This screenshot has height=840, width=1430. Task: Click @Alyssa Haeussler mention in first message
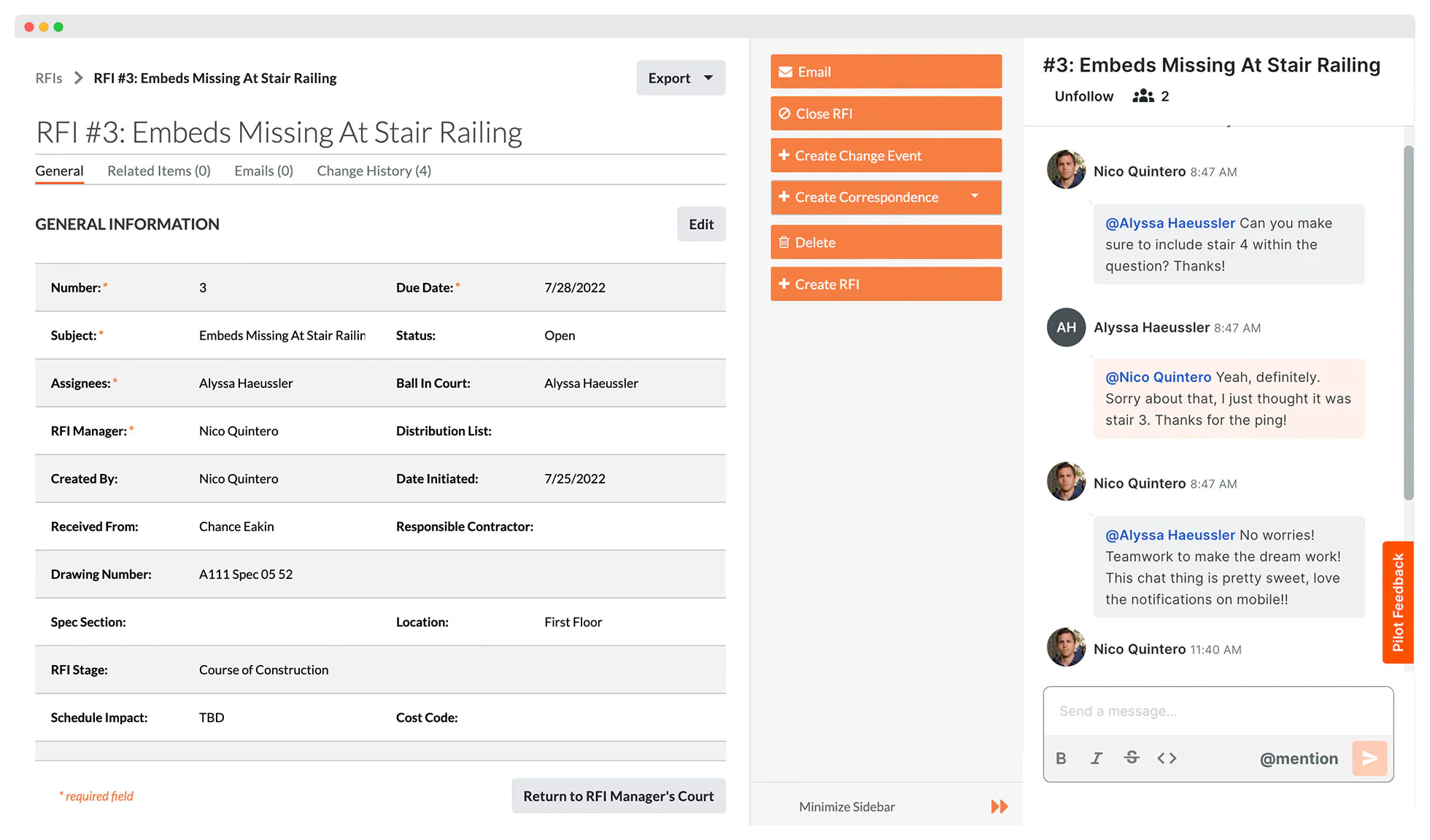[1170, 223]
